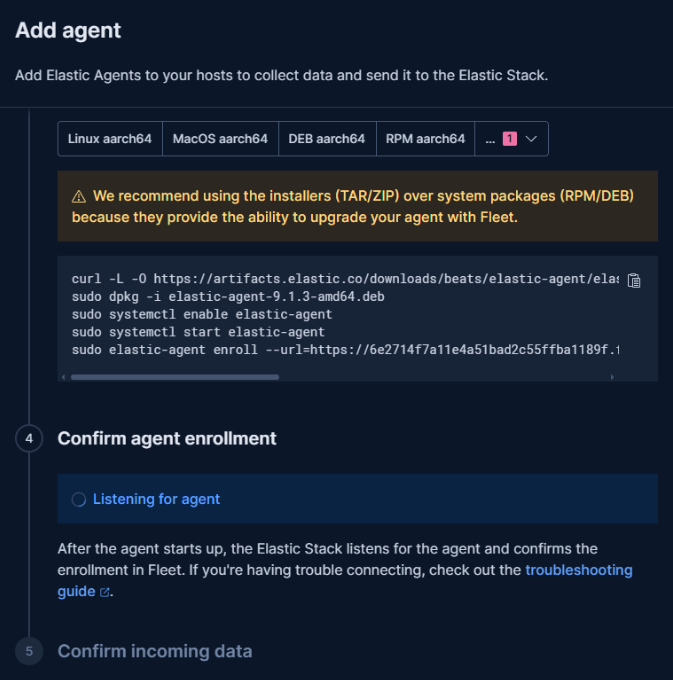Click the Listening for agent status text
The image size is (673, 680).
[156, 499]
